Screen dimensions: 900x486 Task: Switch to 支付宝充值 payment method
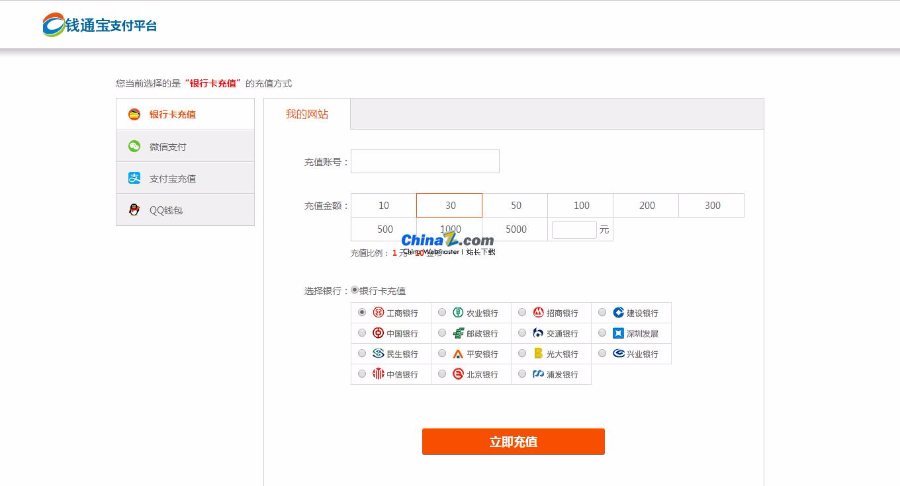185,178
